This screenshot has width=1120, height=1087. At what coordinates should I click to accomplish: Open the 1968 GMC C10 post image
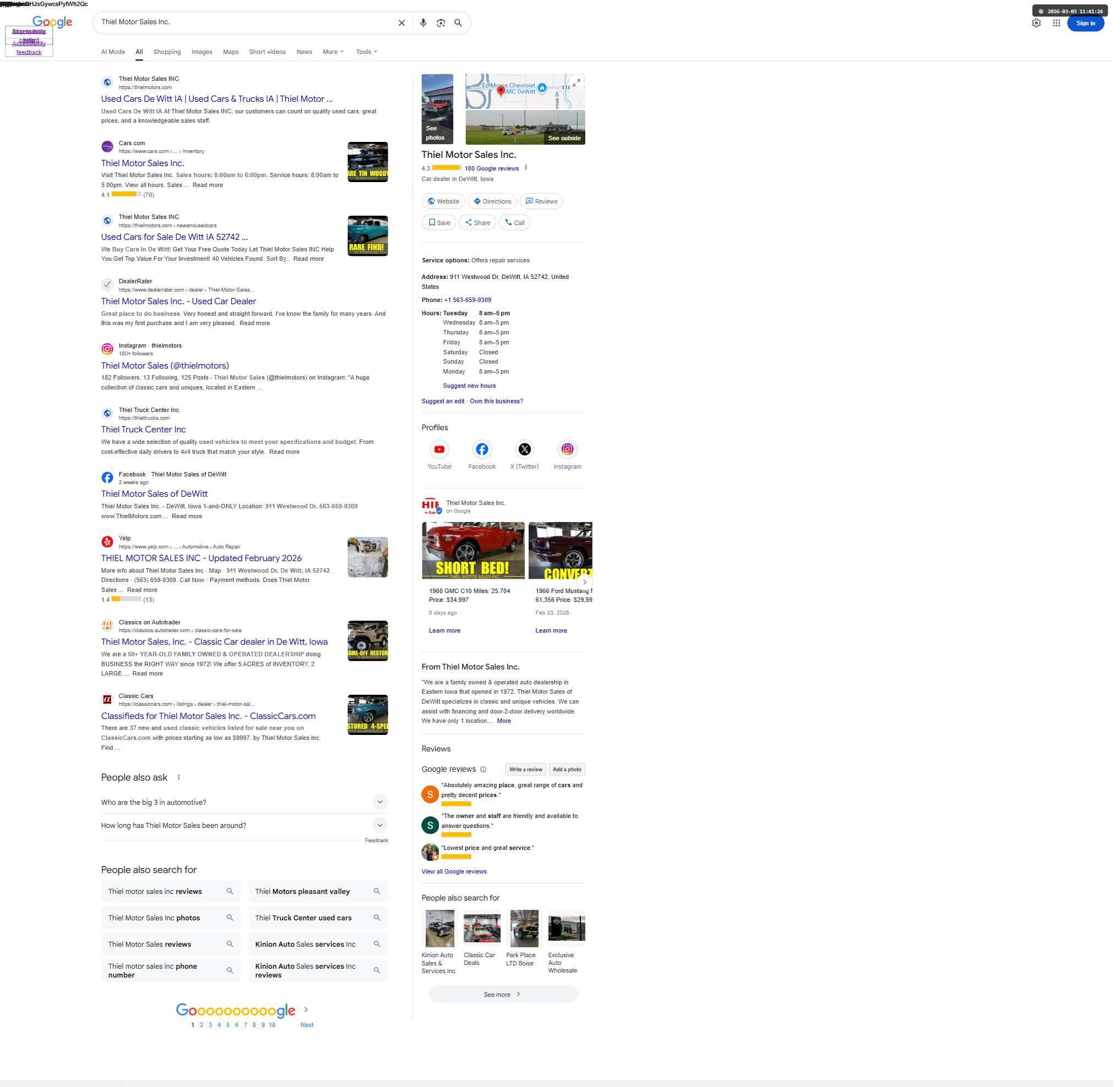point(473,550)
